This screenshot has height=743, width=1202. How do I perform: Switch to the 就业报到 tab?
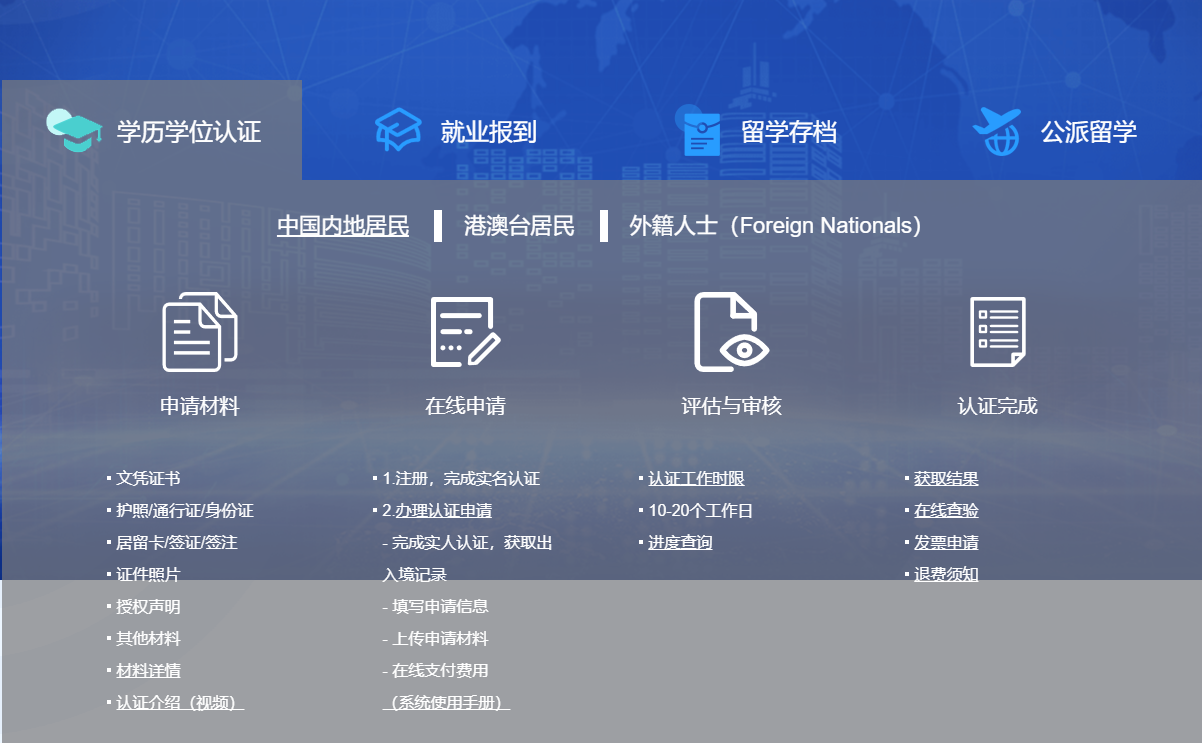(488, 132)
